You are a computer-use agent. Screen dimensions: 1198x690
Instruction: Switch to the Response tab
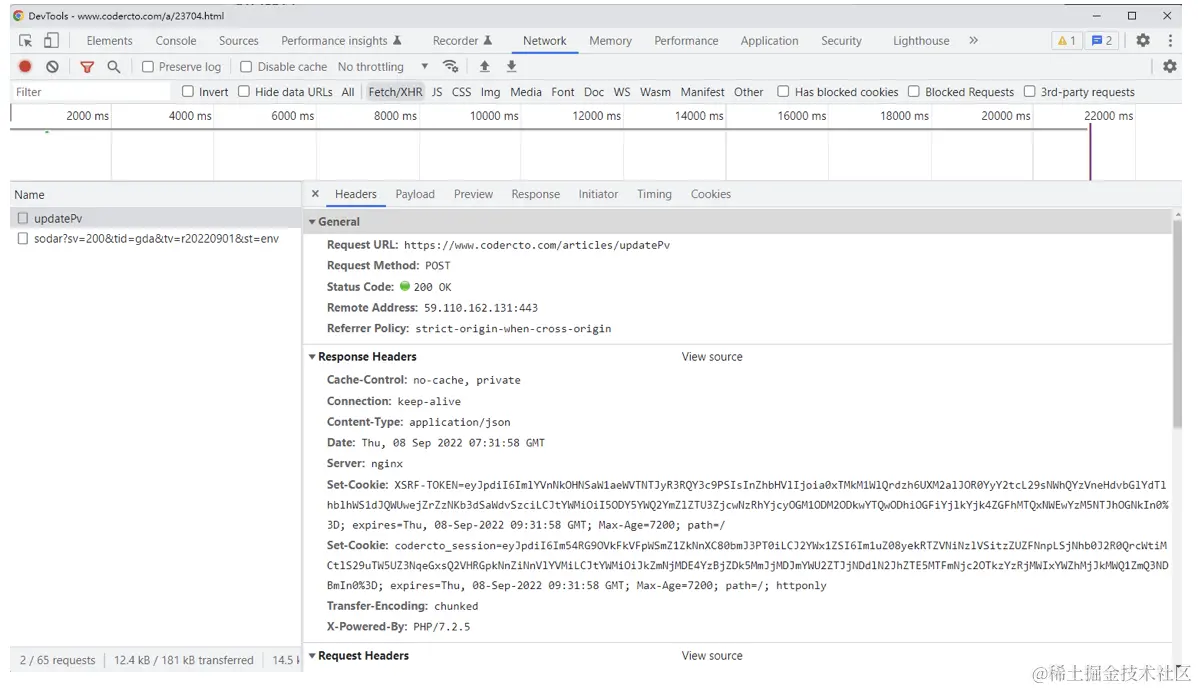click(536, 194)
